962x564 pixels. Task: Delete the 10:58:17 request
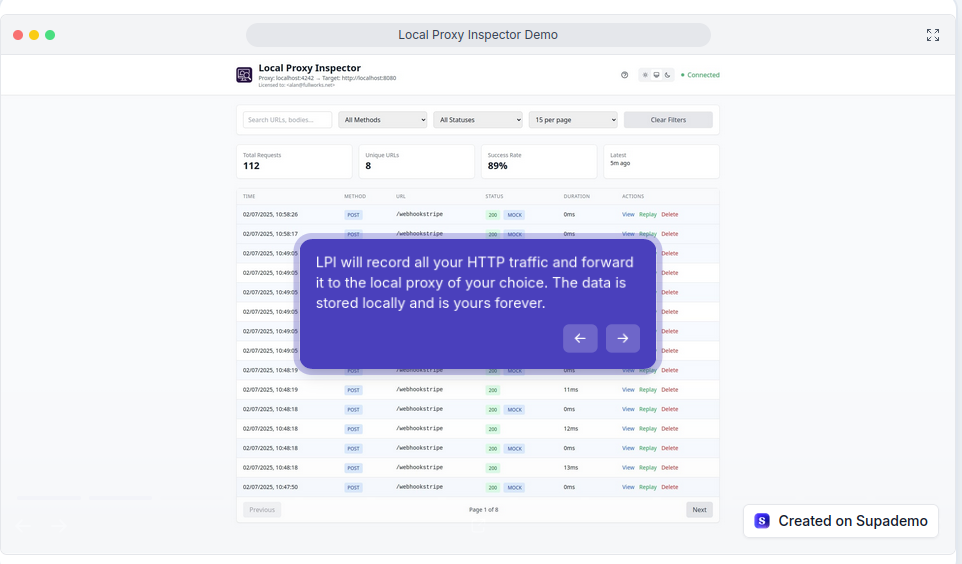[670, 234]
